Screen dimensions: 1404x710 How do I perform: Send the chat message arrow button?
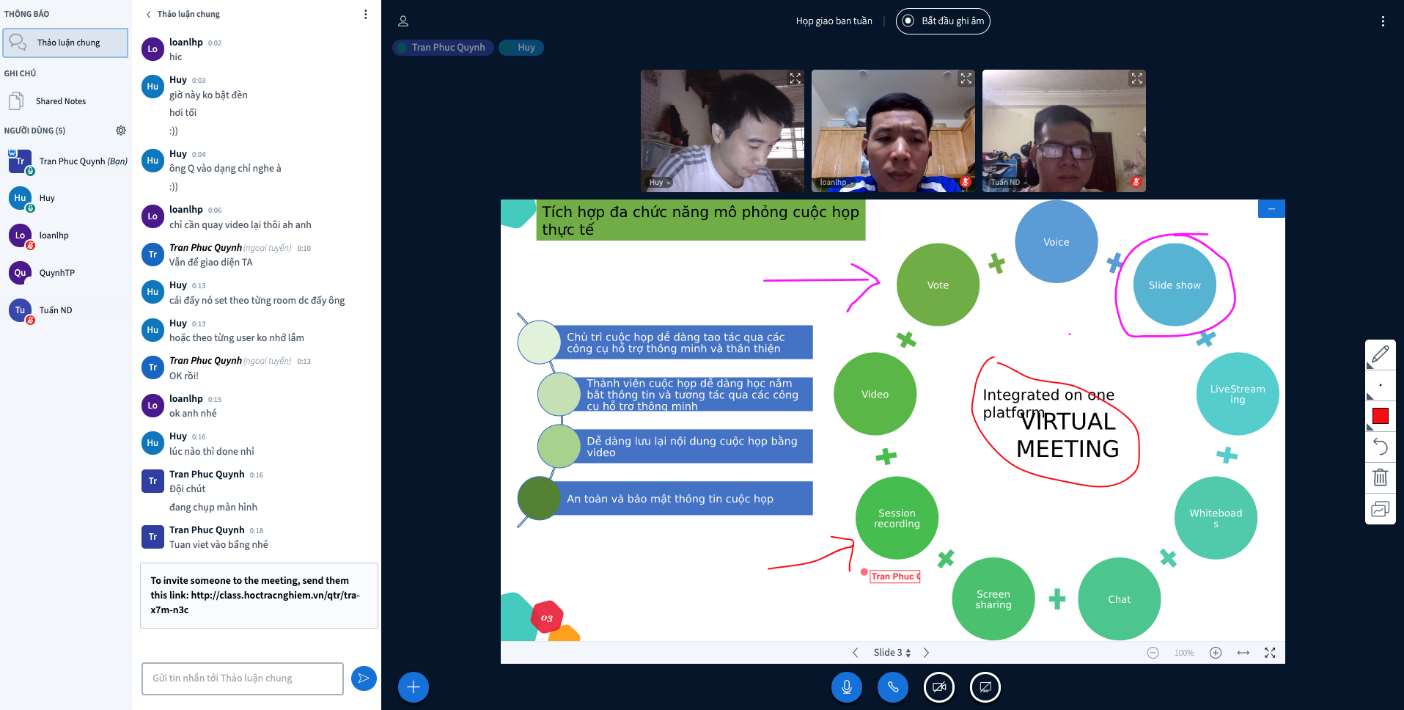363,679
